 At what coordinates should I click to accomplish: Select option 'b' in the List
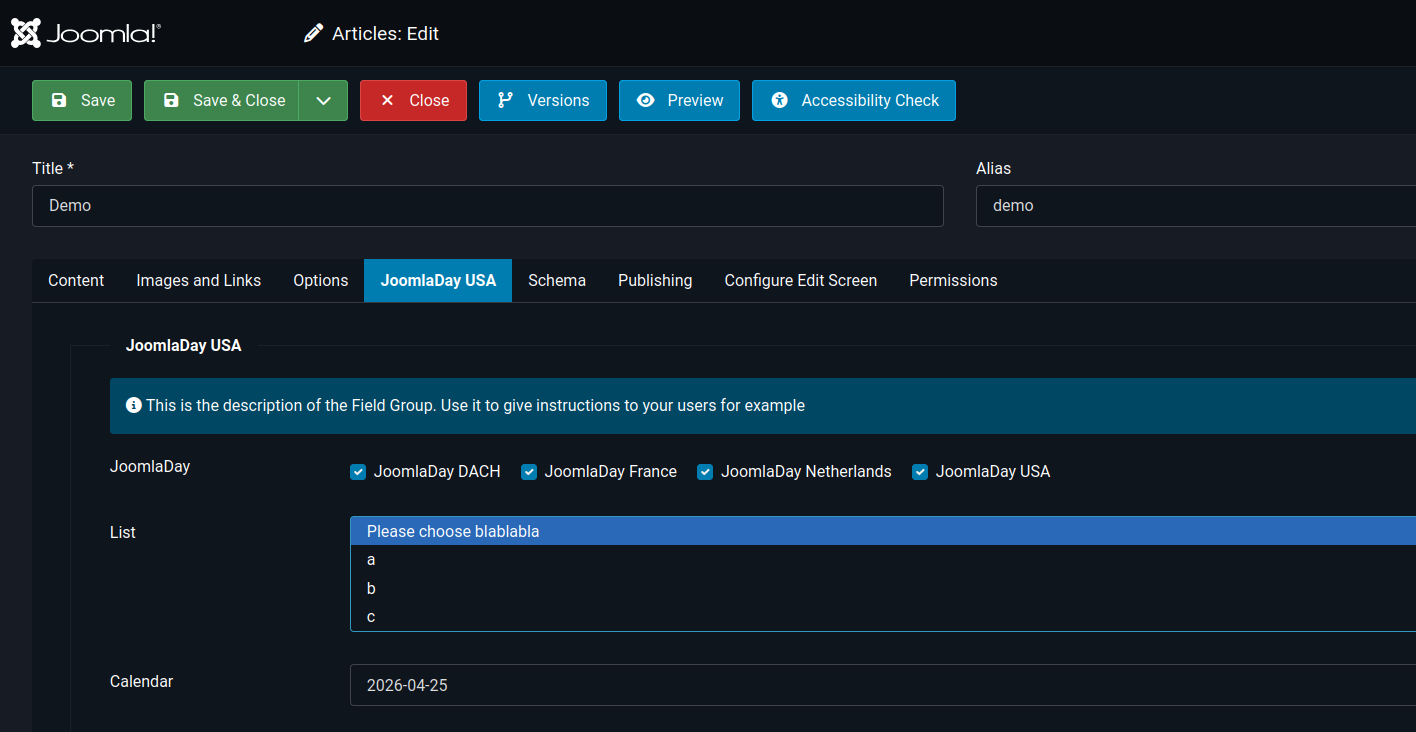click(883, 588)
